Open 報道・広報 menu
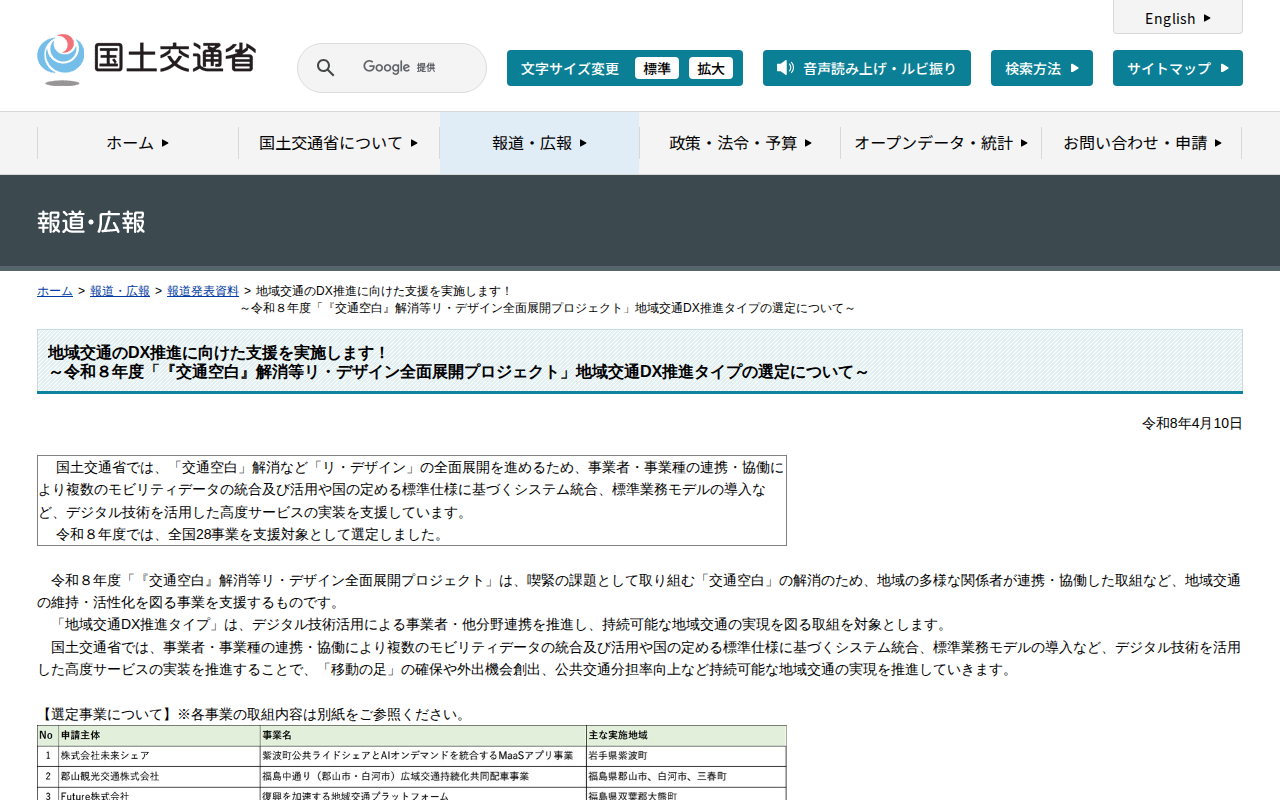The width and height of the screenshot is (1280, 800). [540, 143]
